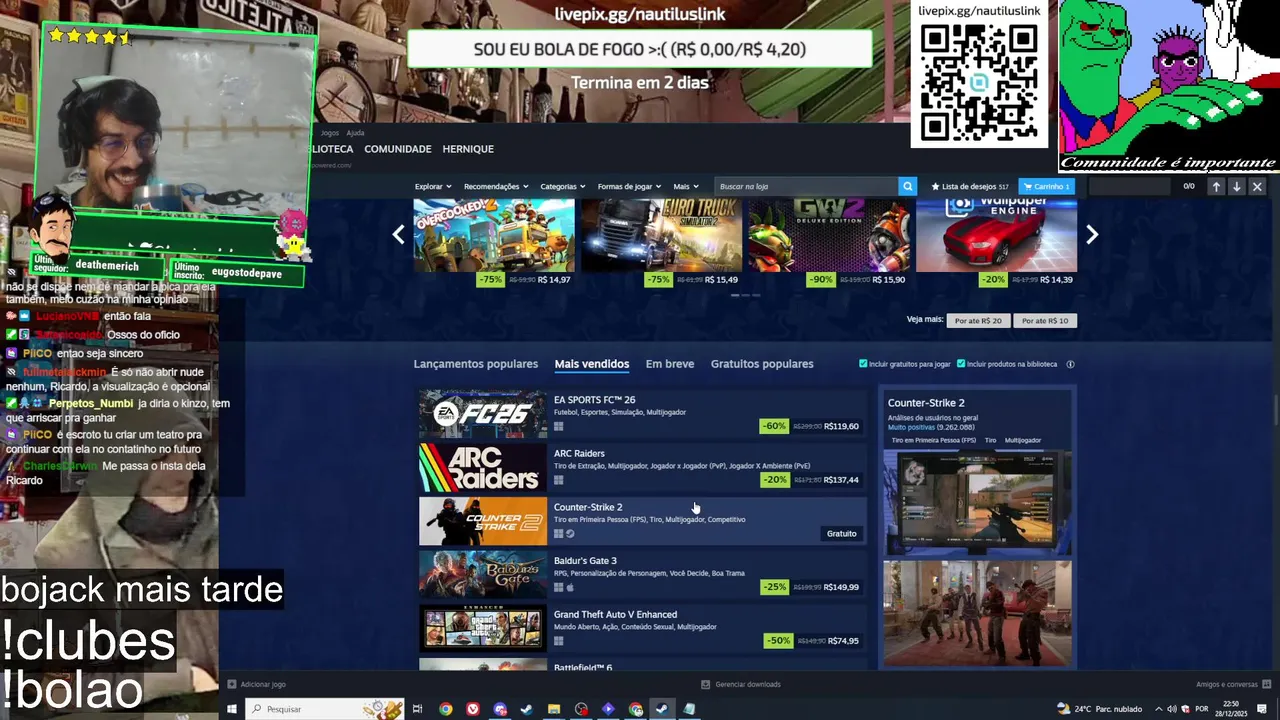Switch to Gratuitos populares tab
This screenshot has width=1280, height=720.
[x=762, y=364]
